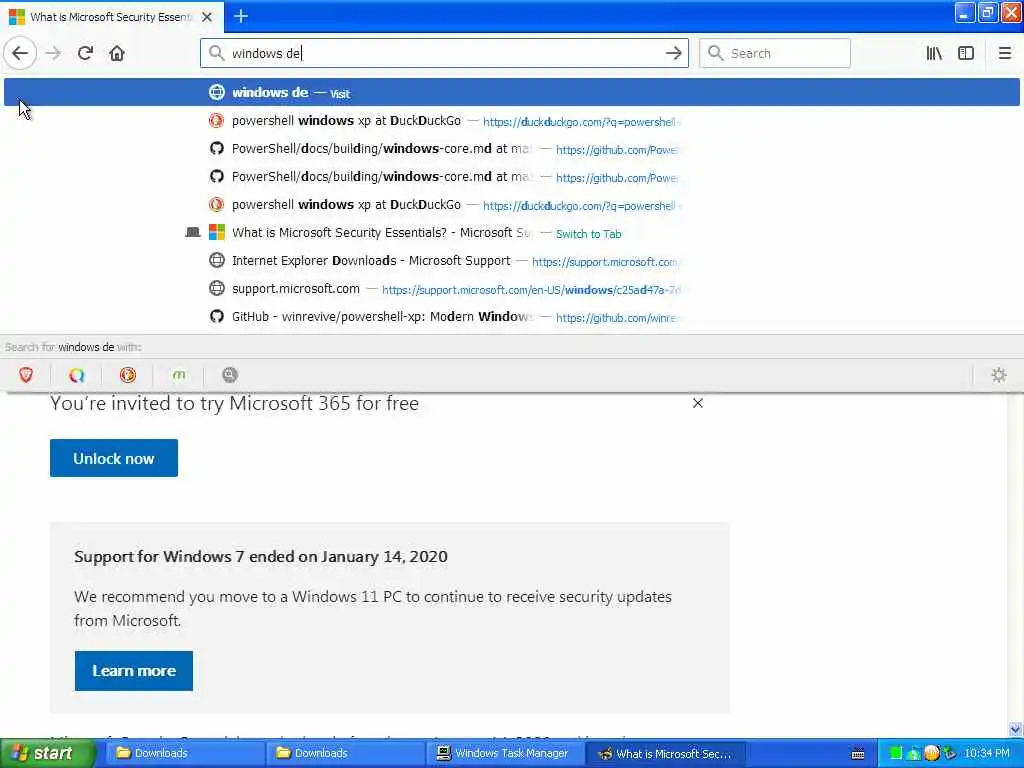Open the Library bookmarks icon
Screen dimensions: 1024x768
(934, 54)
